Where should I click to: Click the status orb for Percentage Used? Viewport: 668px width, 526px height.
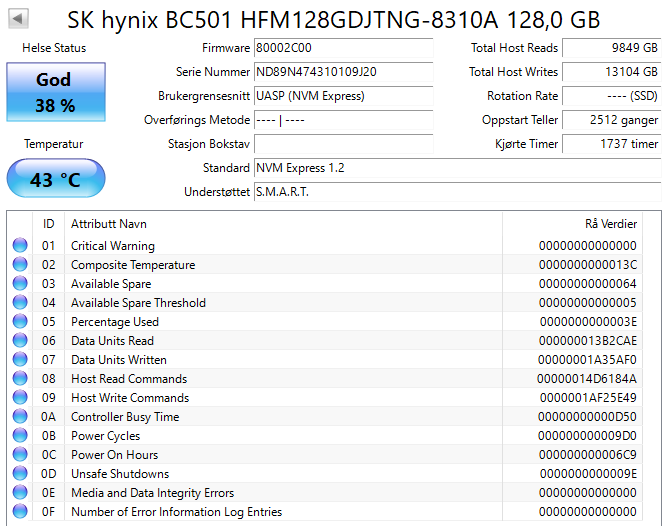(x=20, y=322)
